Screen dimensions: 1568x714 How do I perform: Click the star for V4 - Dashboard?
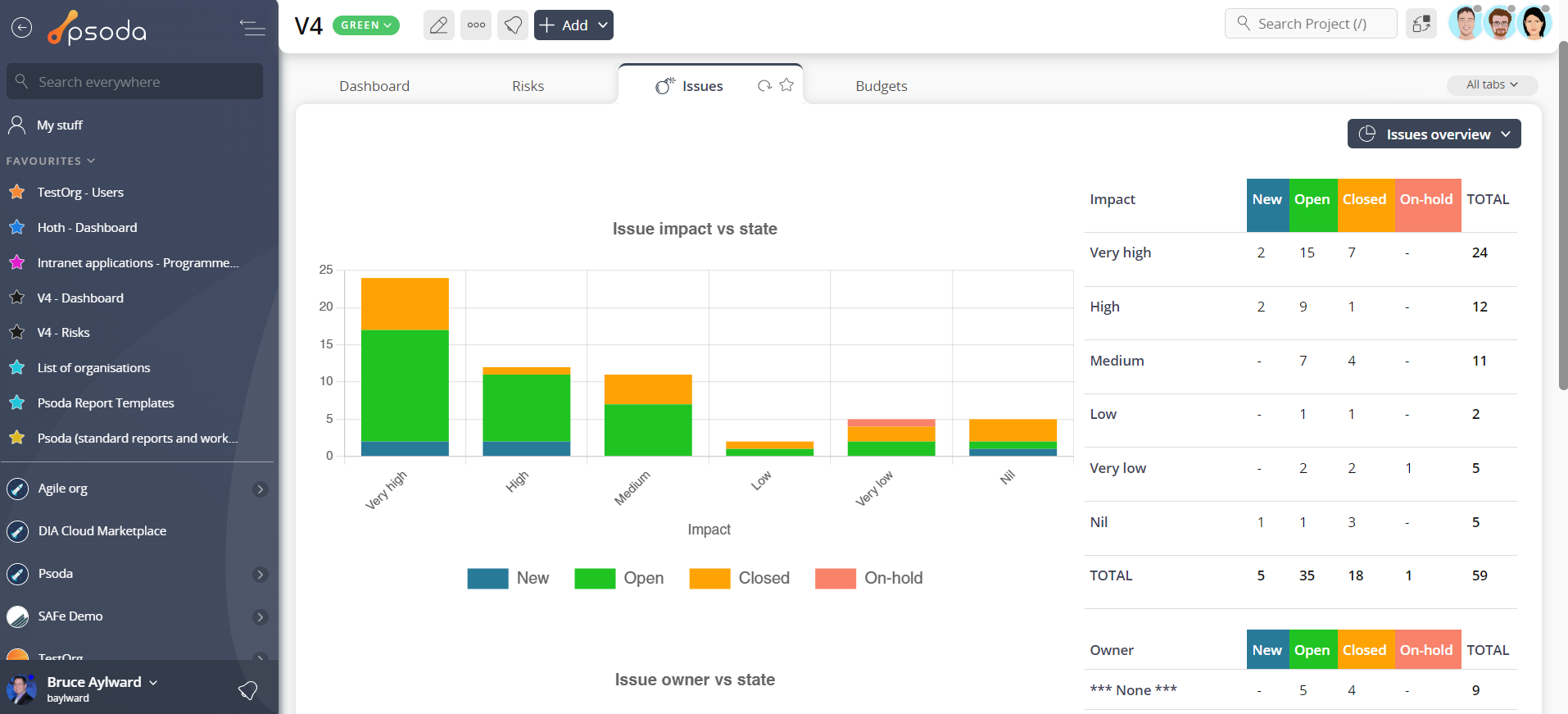(x=16, y=298)
